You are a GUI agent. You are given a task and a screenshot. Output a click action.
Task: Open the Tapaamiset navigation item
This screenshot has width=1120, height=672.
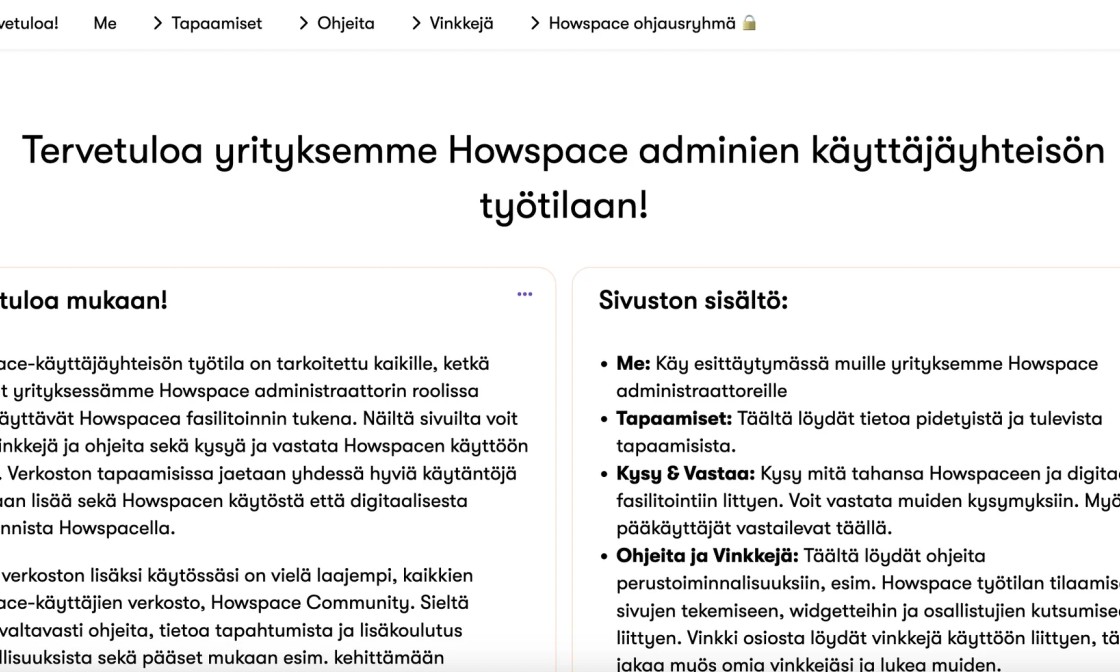click(x=216, y=24)
